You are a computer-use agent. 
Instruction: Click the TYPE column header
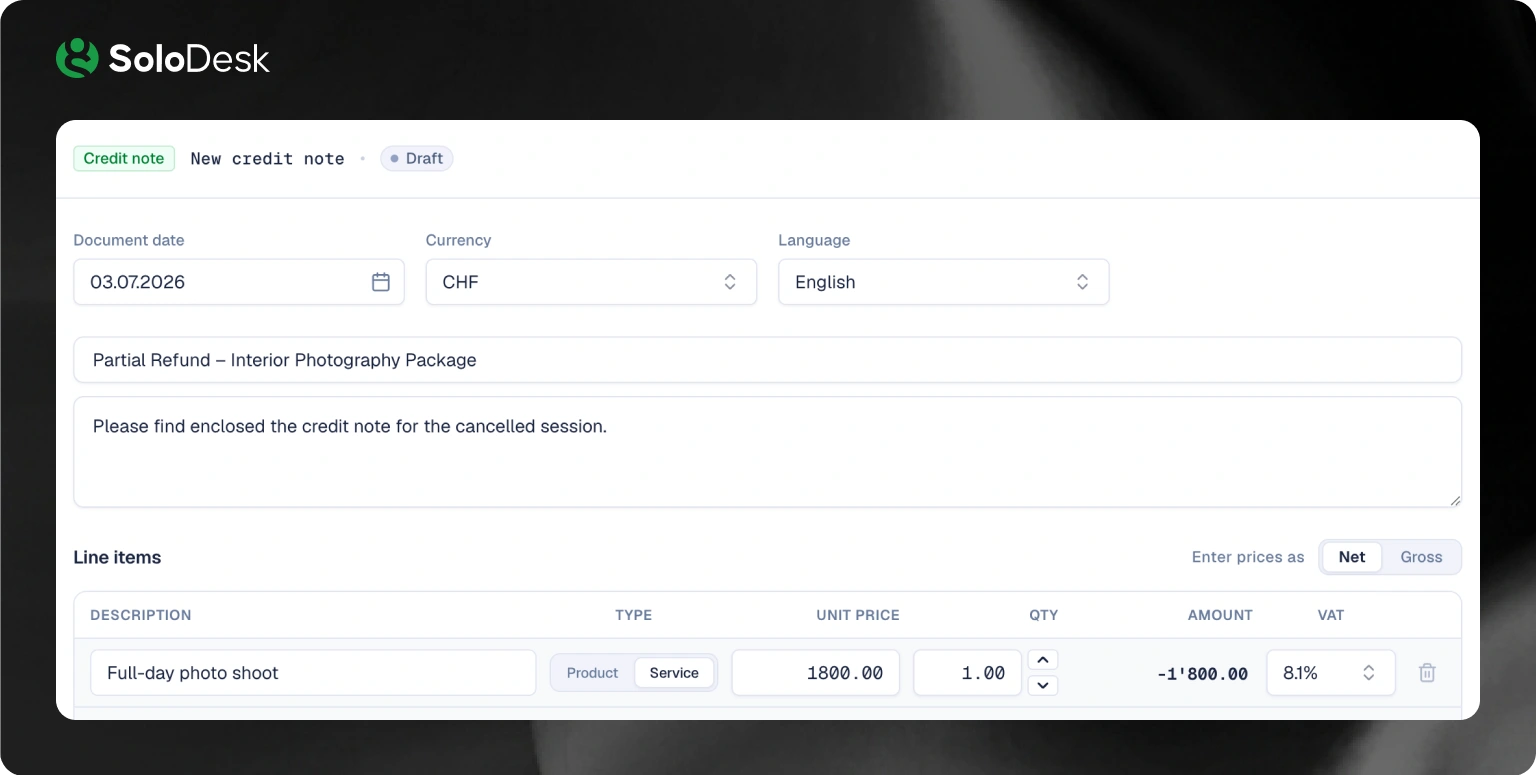click(633, 615)
